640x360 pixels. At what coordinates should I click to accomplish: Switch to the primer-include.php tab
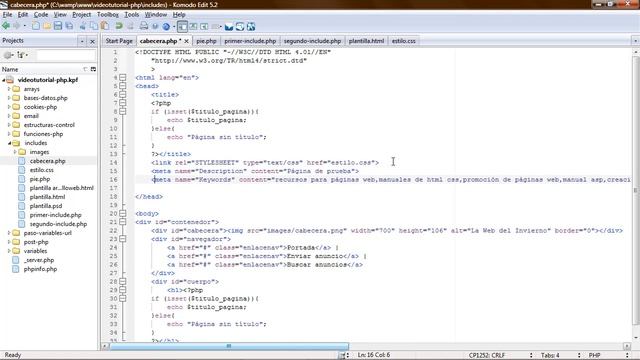point(250,41)
